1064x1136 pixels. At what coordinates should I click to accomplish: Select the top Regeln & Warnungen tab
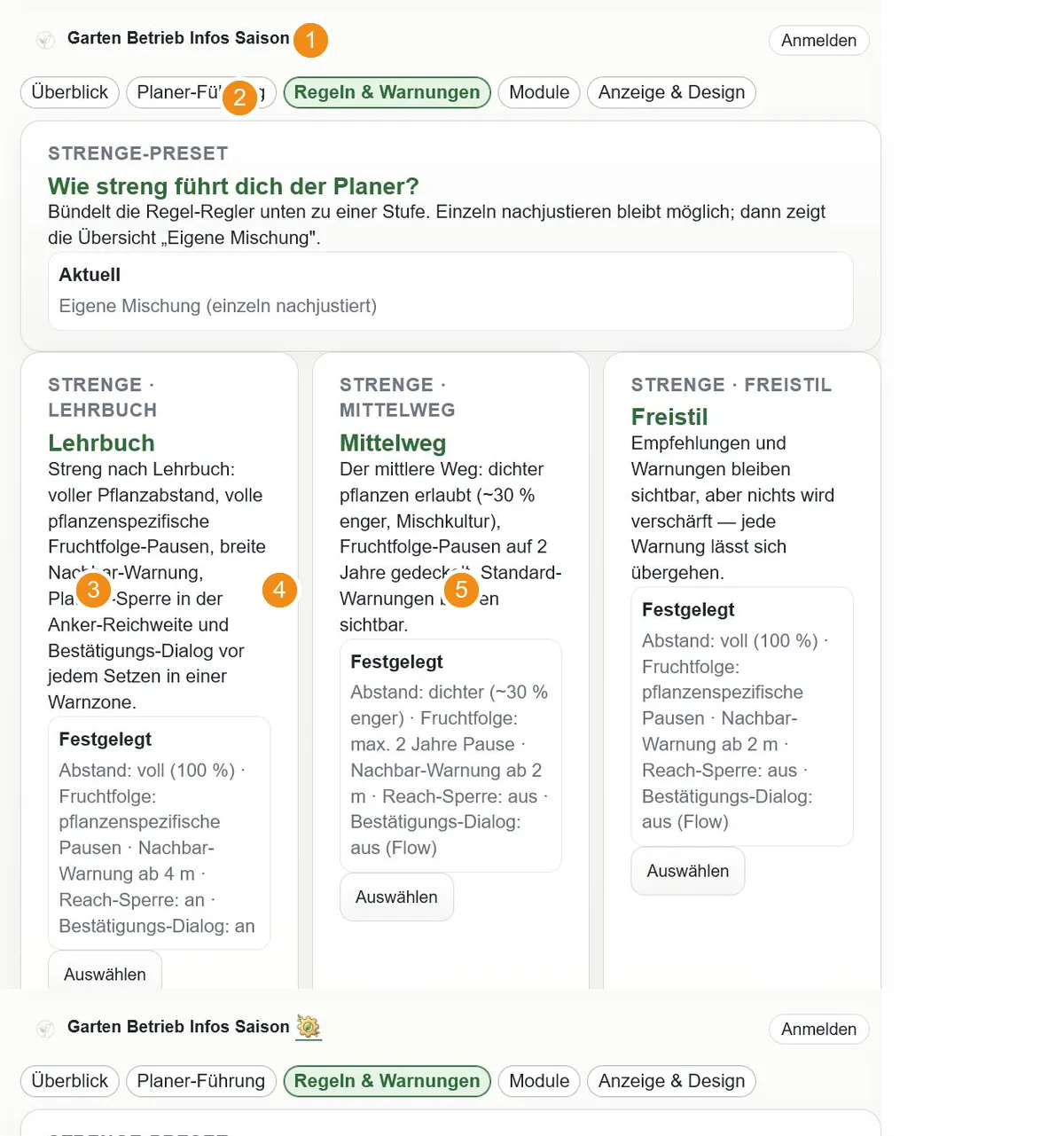pos(387,92)
